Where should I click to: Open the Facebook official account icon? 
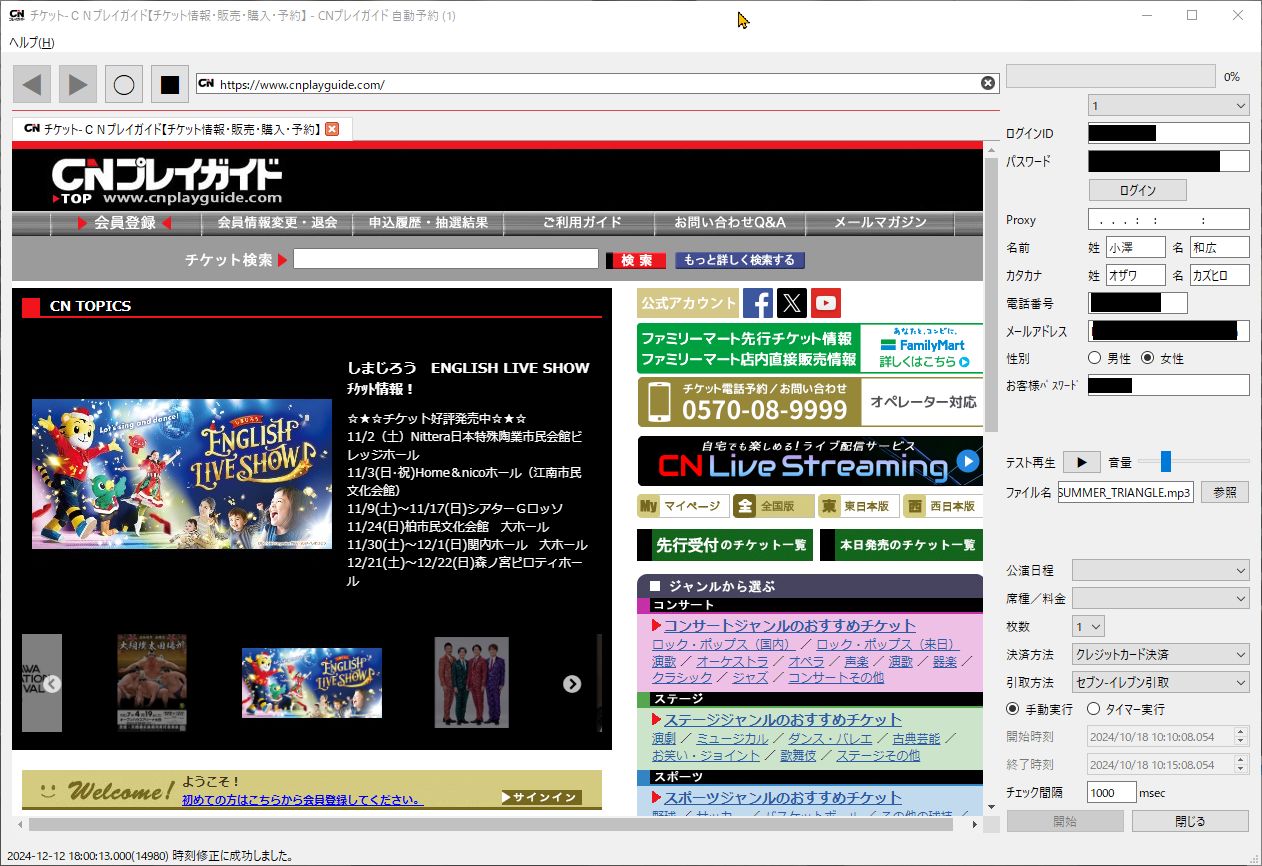[758, 303]
